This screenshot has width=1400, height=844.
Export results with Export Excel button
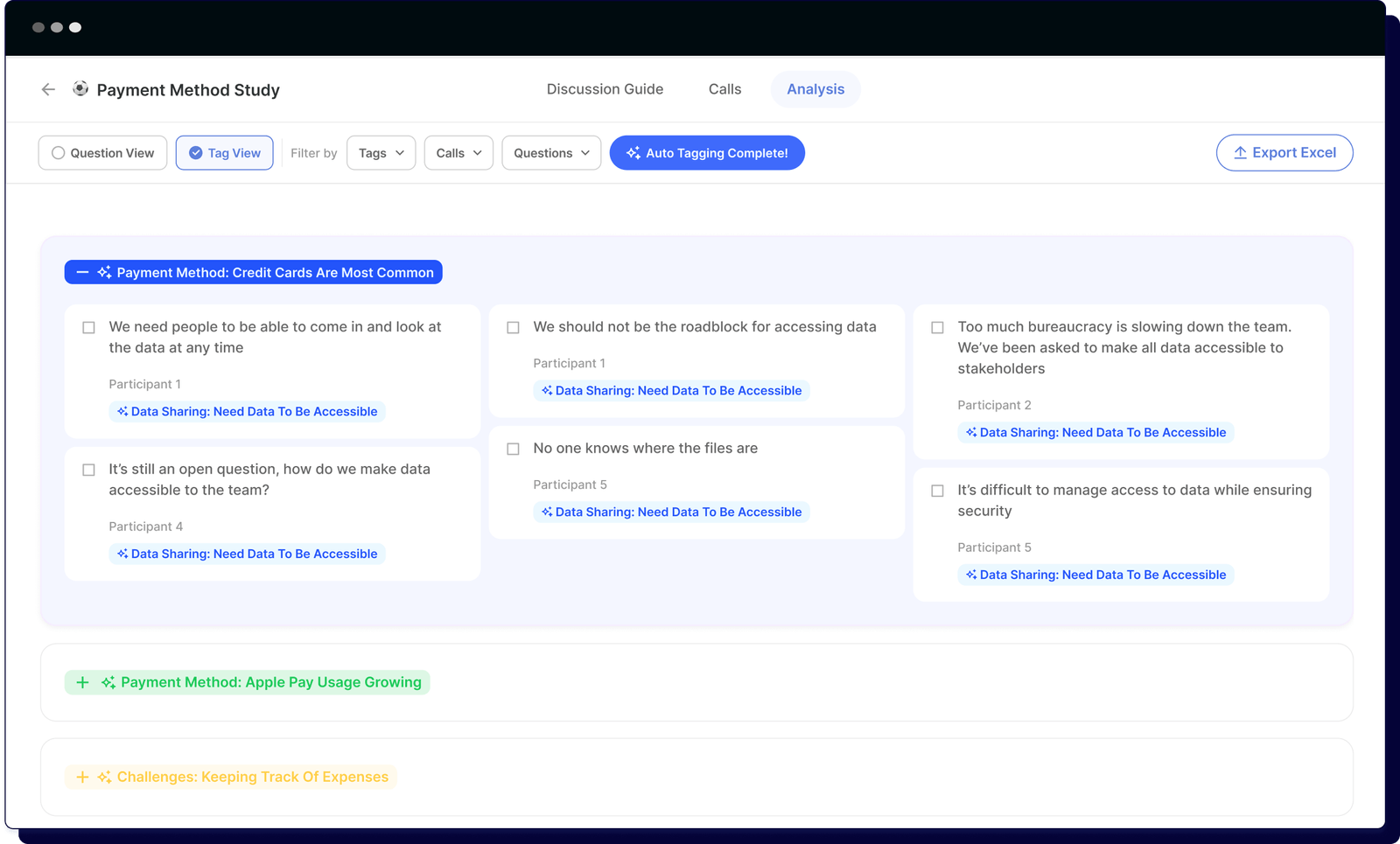tap(1284, 153)
